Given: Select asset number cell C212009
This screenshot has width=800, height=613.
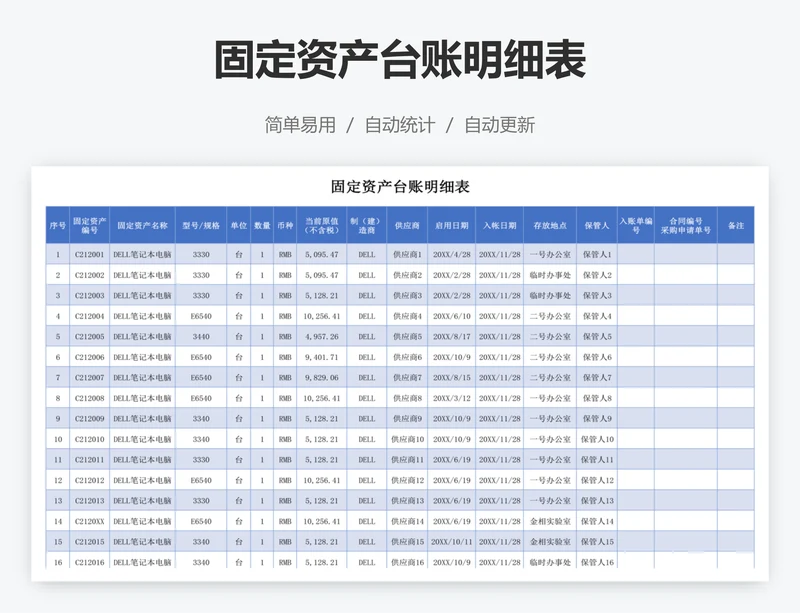Looking at the screenshot, I should (90, 419).
